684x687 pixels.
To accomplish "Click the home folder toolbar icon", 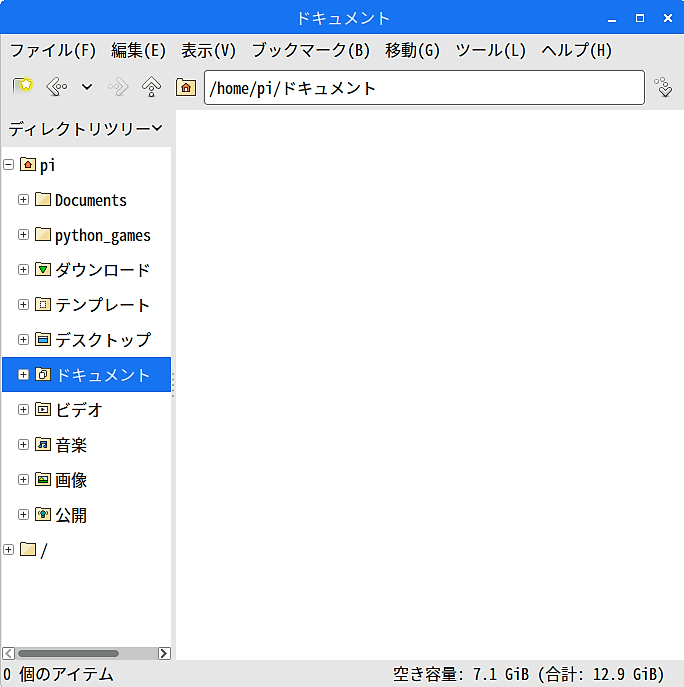I will [x=186, y=87].
